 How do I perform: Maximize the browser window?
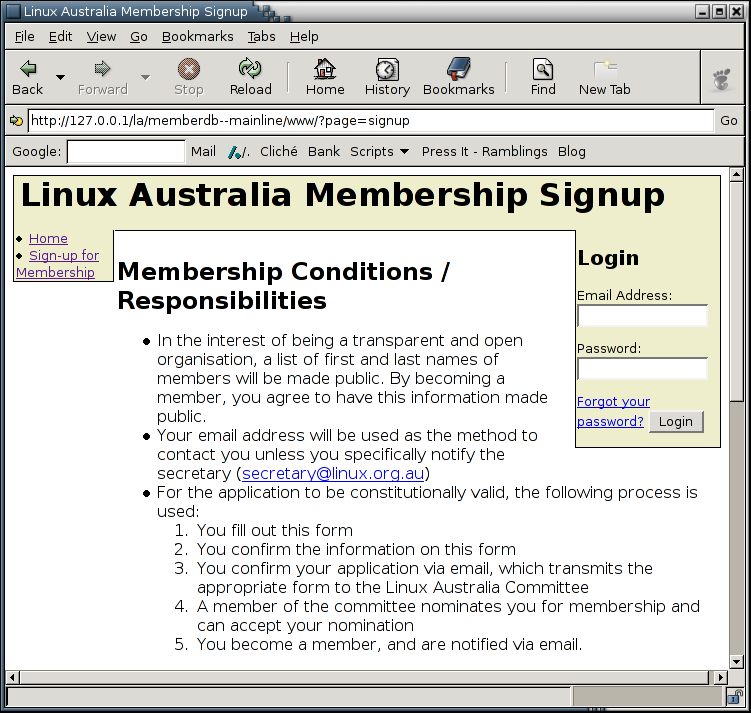pos(719,11)
